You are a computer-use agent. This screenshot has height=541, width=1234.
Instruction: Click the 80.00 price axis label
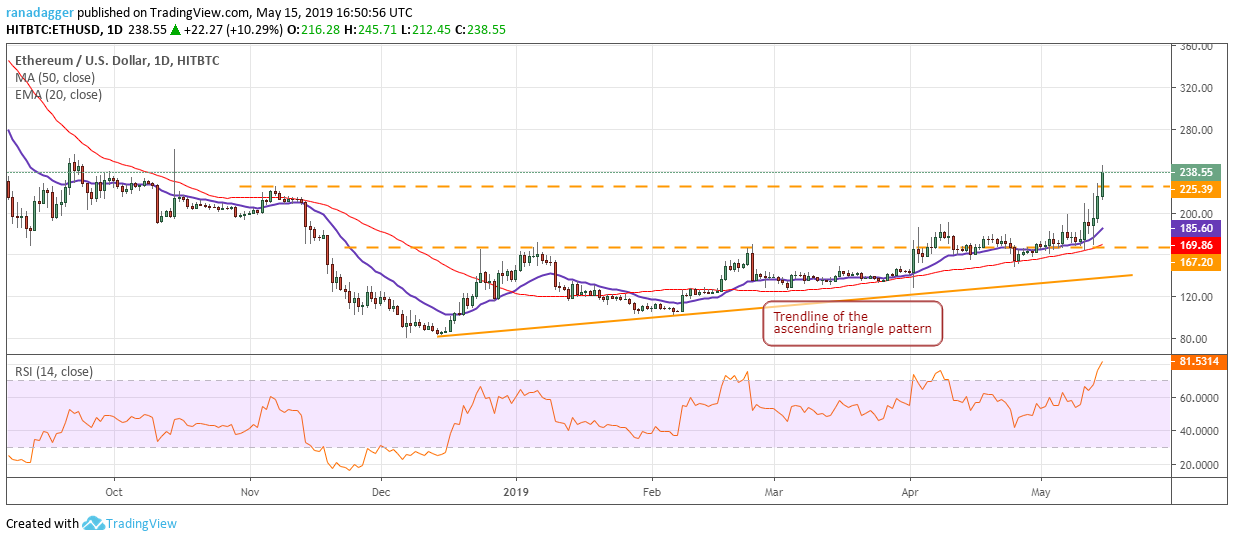(1196, 339)
